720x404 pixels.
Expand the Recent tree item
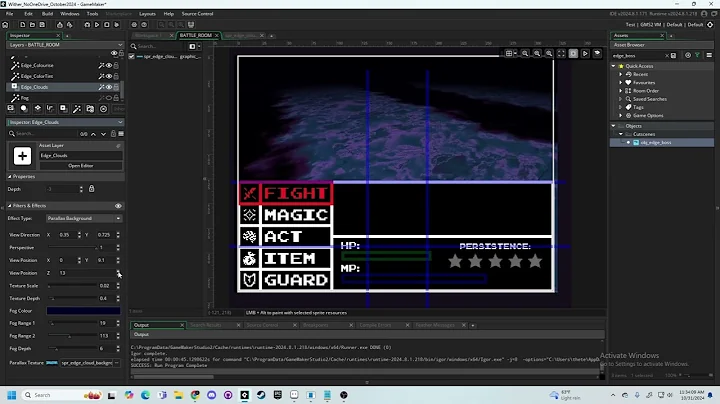(621, 74)
